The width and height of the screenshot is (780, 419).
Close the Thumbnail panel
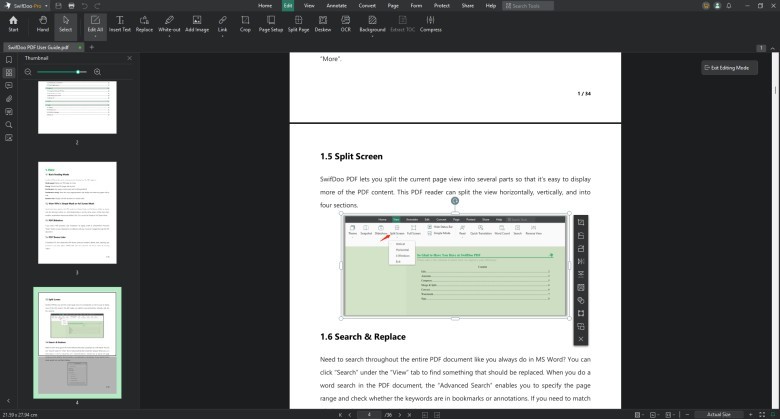click(129, 58)
